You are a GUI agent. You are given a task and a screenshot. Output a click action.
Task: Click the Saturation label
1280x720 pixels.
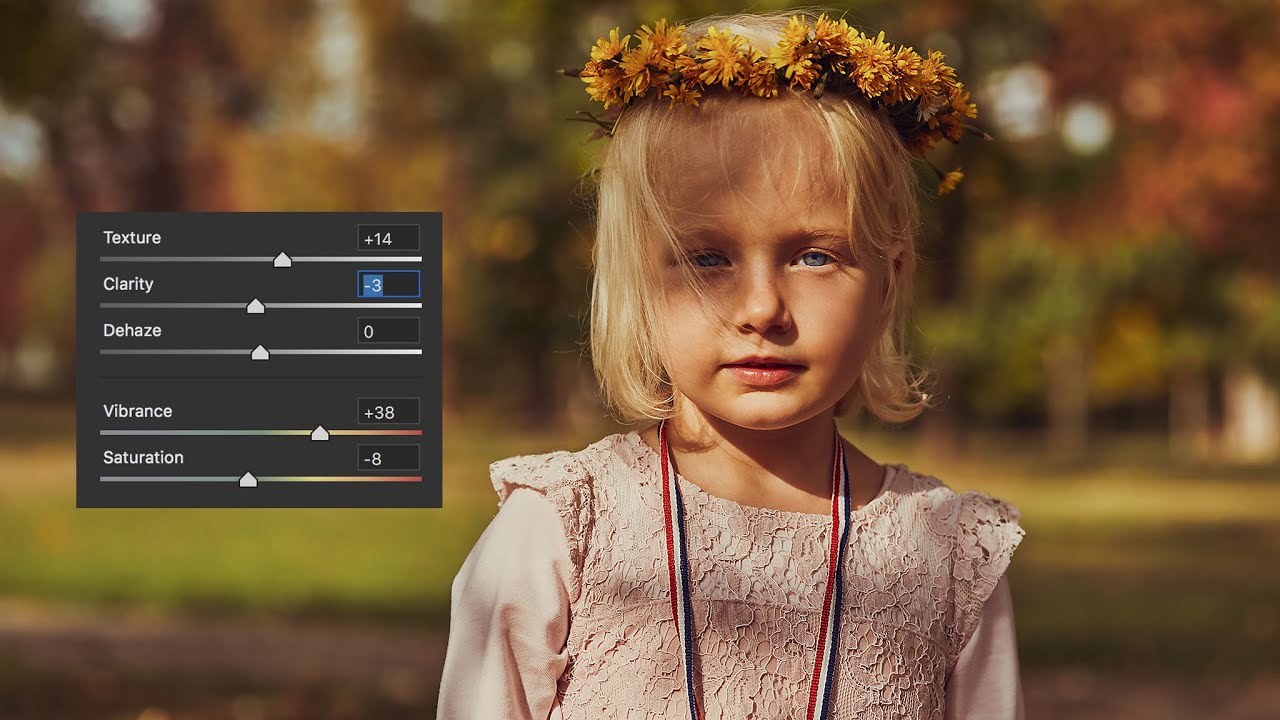click(x=143, y=457)
